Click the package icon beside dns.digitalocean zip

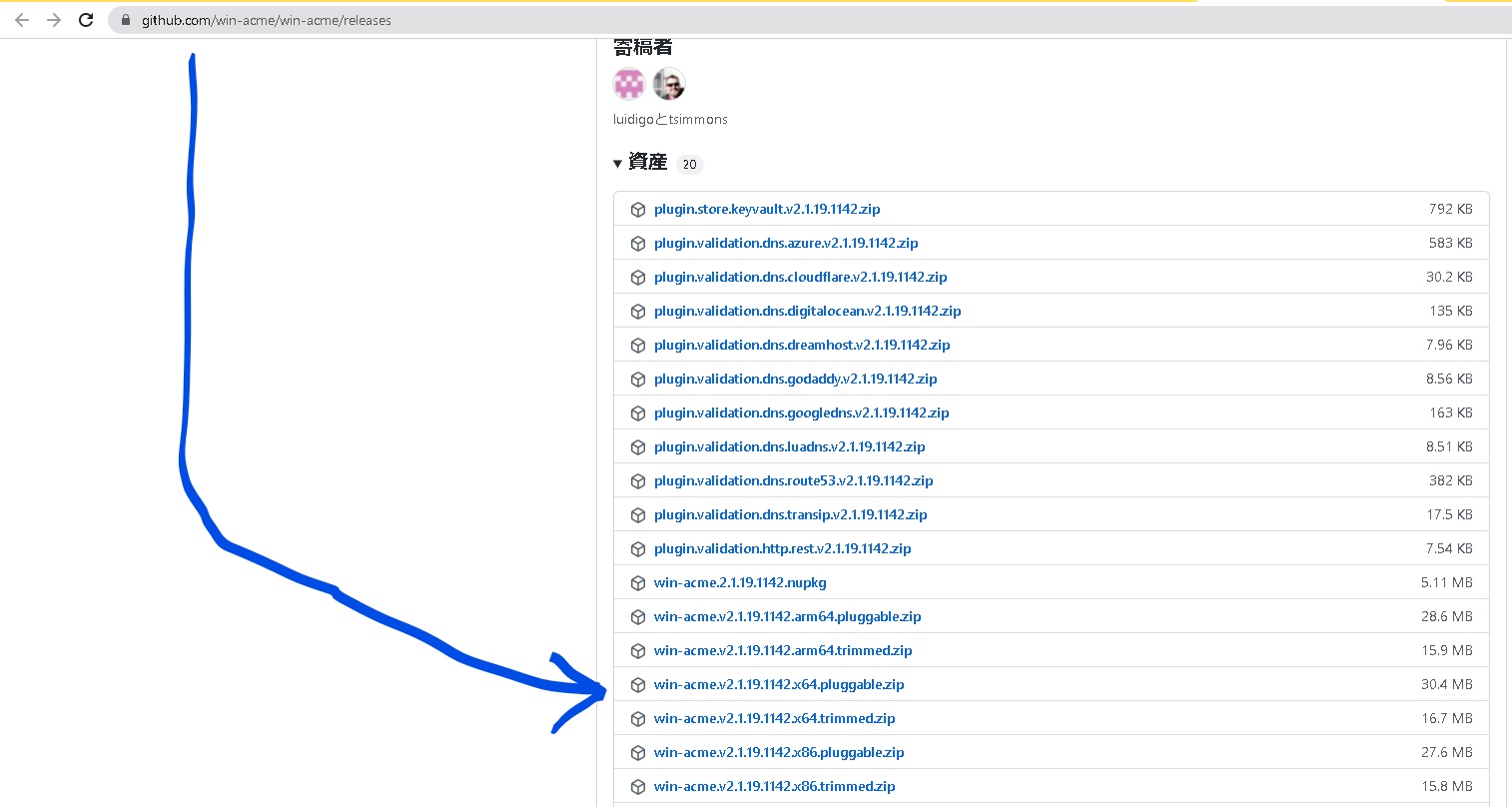tap(638, 312)
